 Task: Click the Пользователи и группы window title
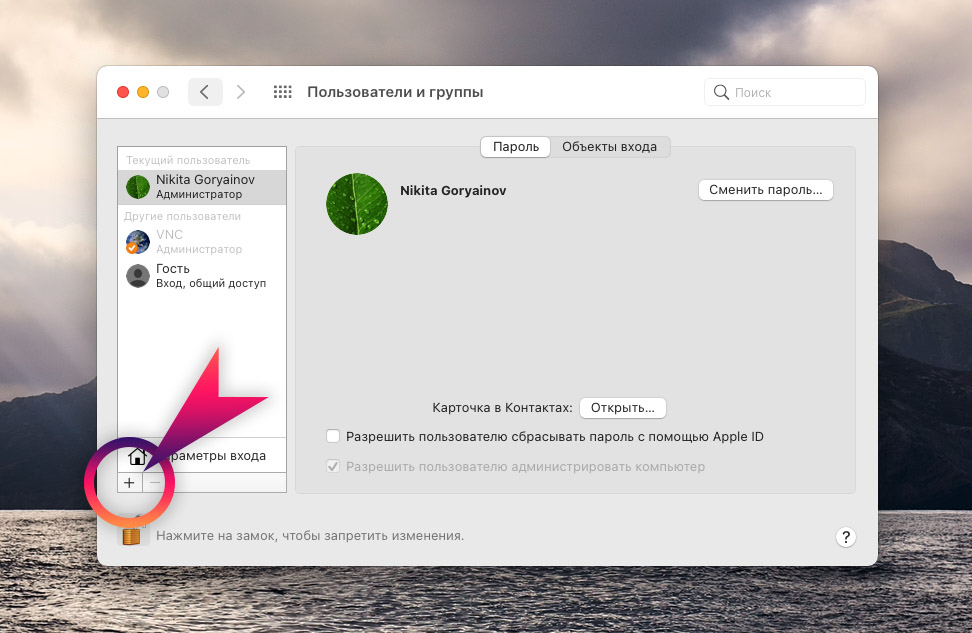point(395,92)
